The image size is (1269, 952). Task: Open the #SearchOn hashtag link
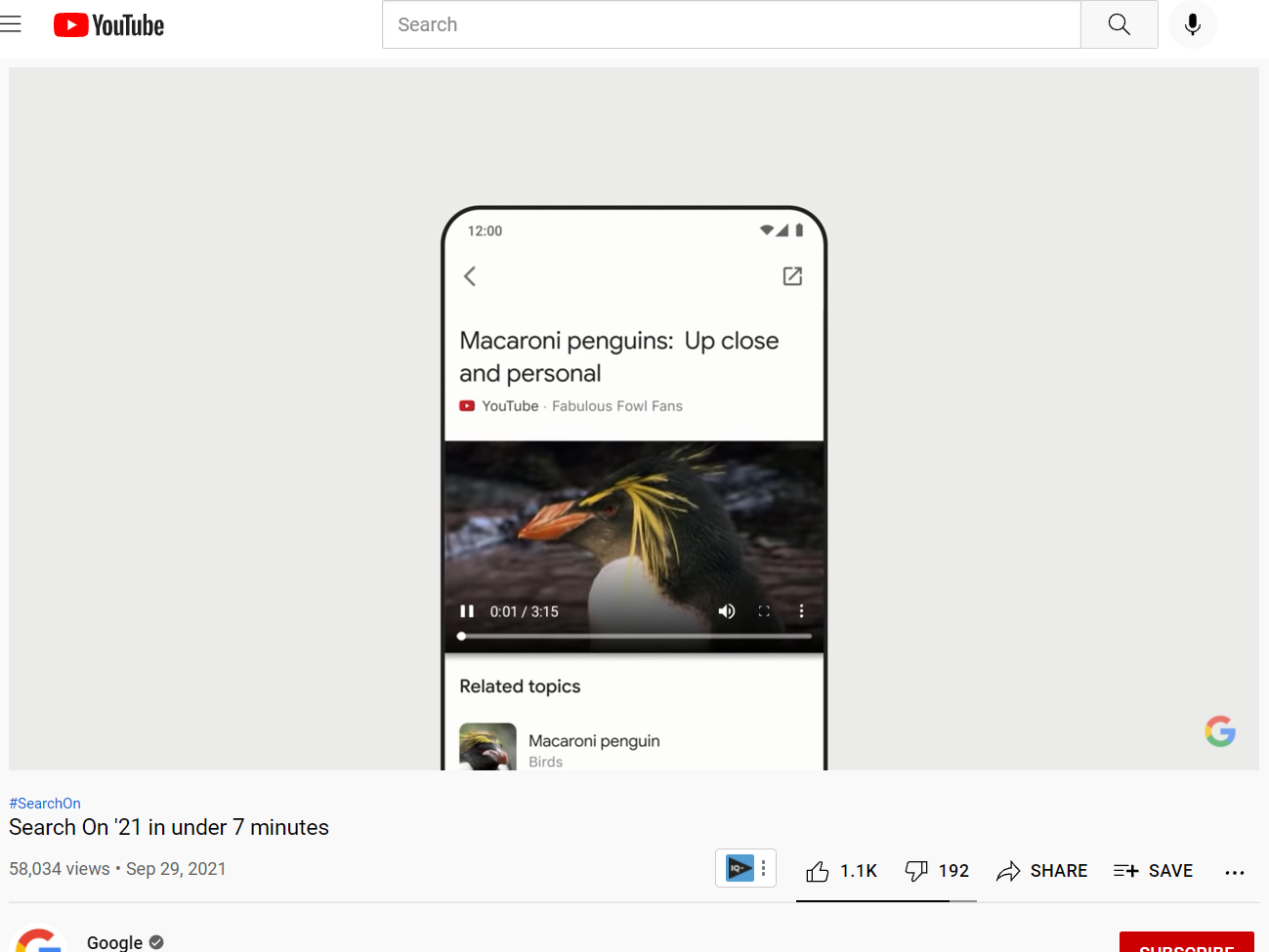pyautogui.click(x=44, y=803)
